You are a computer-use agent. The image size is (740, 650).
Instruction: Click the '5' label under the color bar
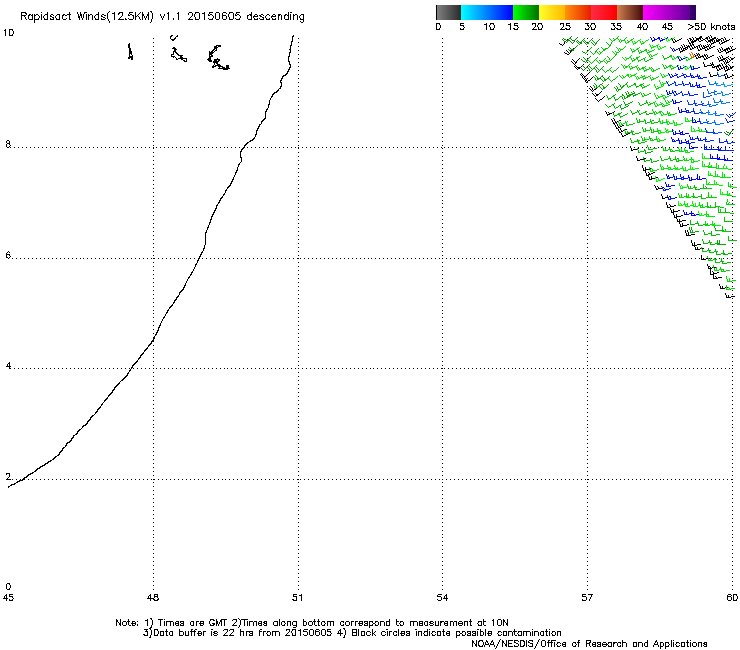[x=462, y=27]
